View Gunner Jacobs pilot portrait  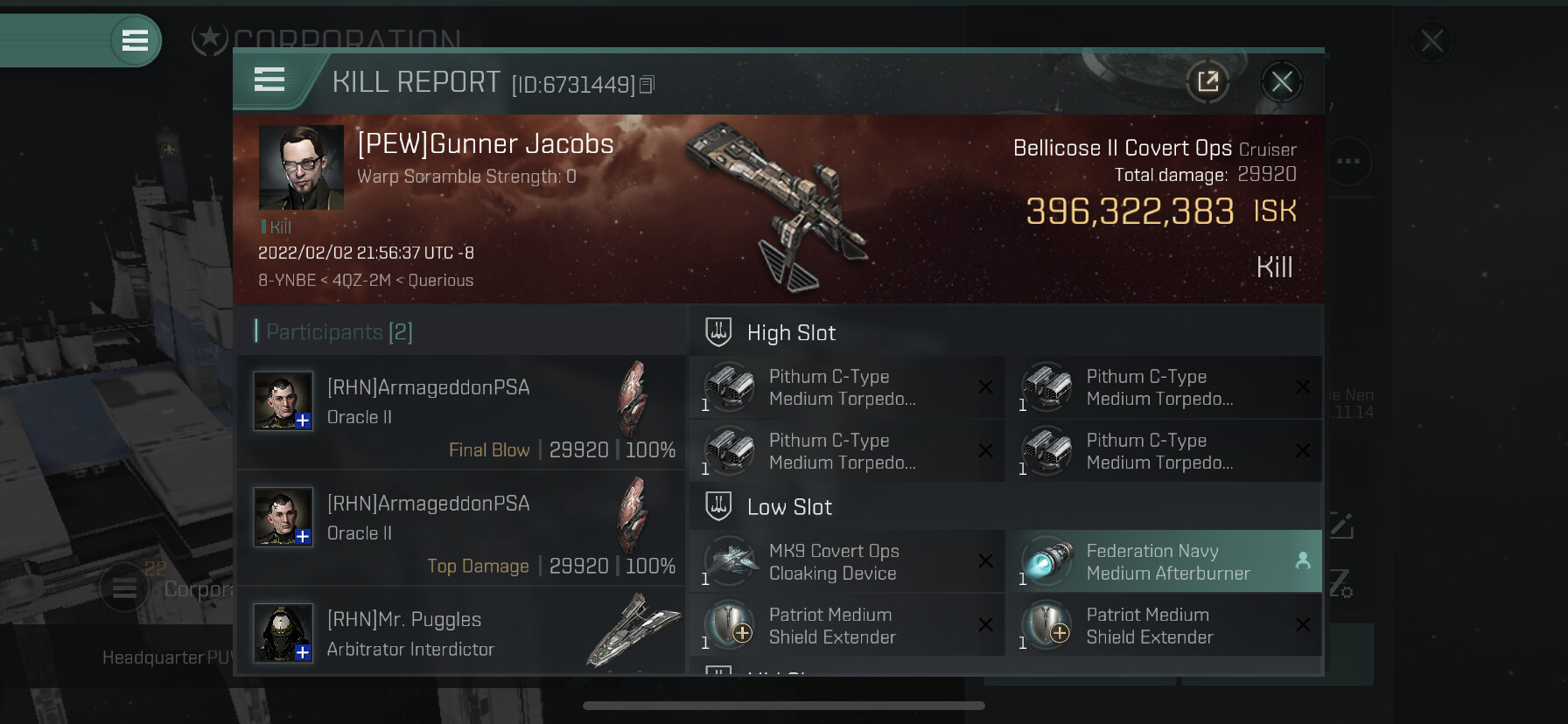(301, 167)
